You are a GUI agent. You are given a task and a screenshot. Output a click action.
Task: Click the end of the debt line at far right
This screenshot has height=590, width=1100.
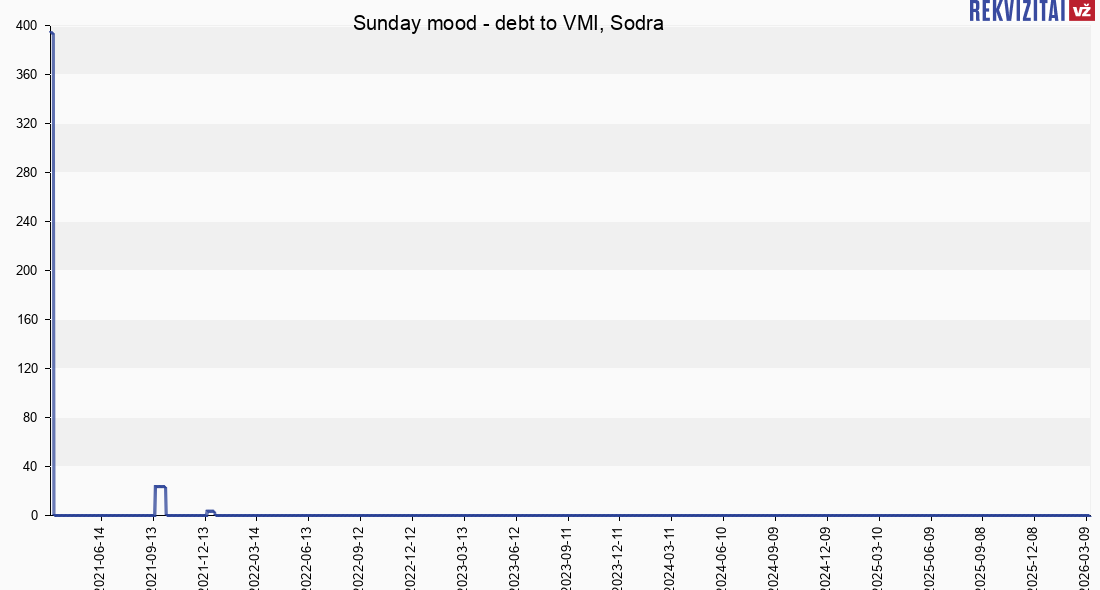1088,515
